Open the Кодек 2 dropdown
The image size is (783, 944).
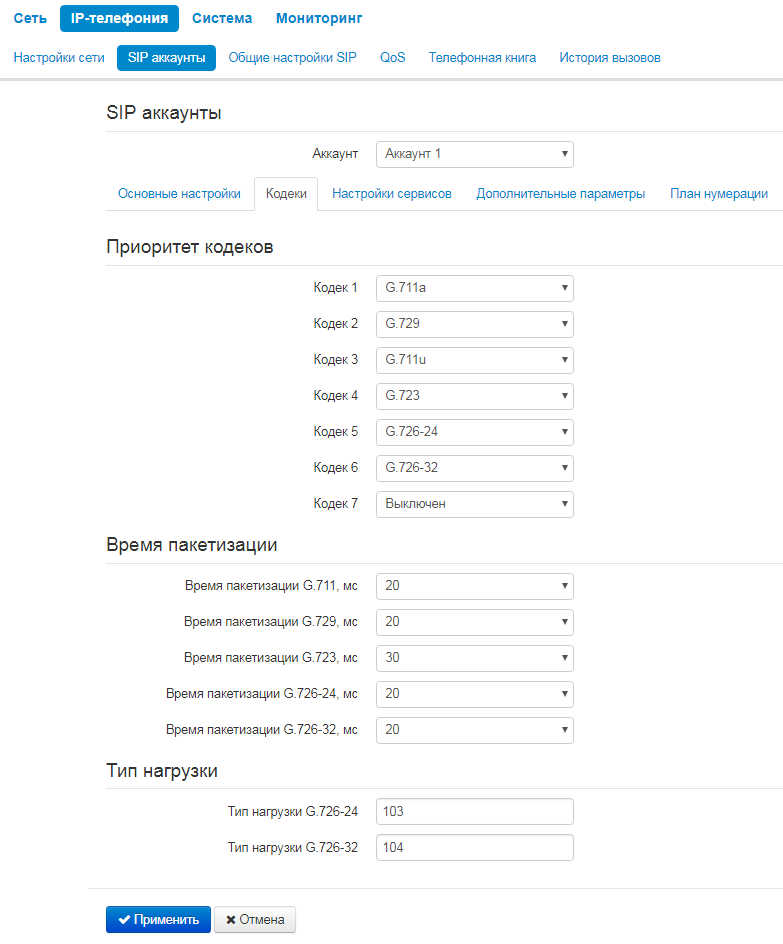(x=474, y=324)
